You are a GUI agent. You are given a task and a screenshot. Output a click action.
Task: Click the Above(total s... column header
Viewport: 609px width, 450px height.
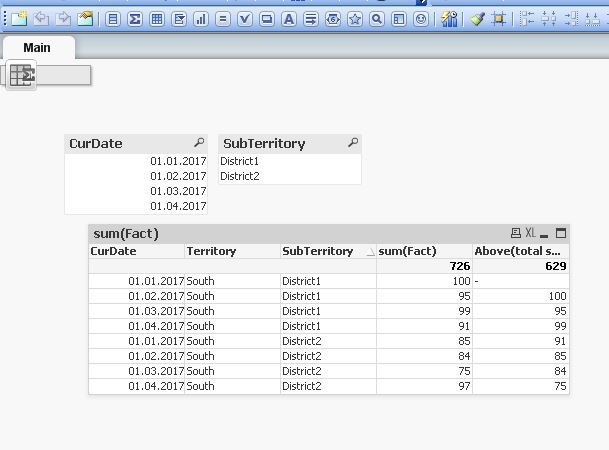coord(520,251)
